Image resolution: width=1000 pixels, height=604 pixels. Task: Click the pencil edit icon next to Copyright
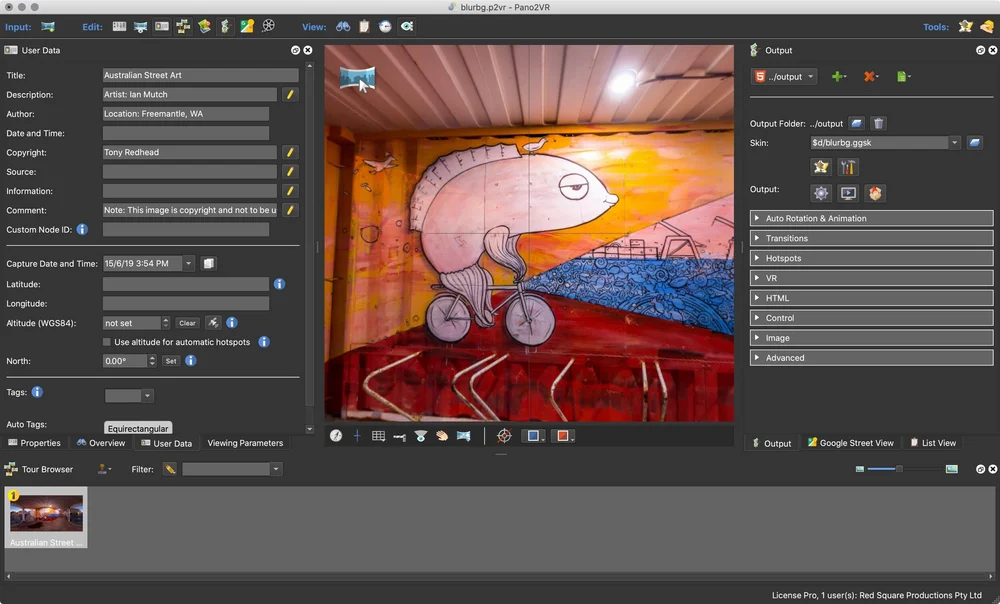(x=290, y=152)
